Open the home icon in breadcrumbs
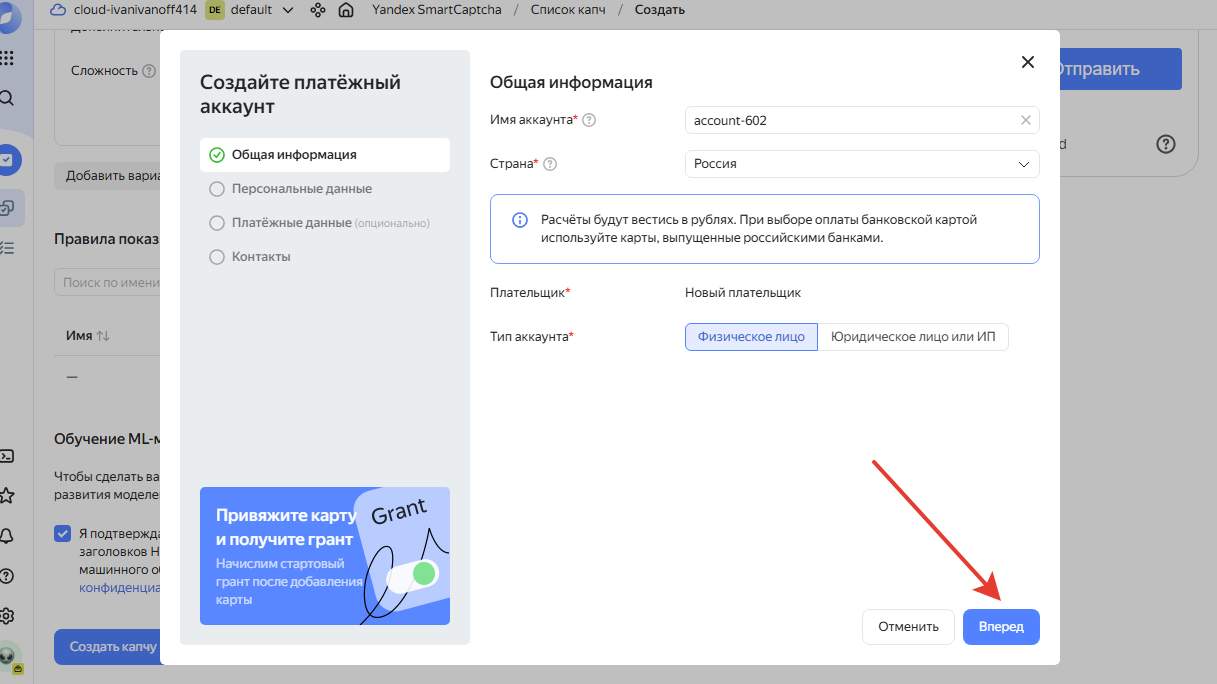This screenshot has width=1217, height=684. [346, 10]
